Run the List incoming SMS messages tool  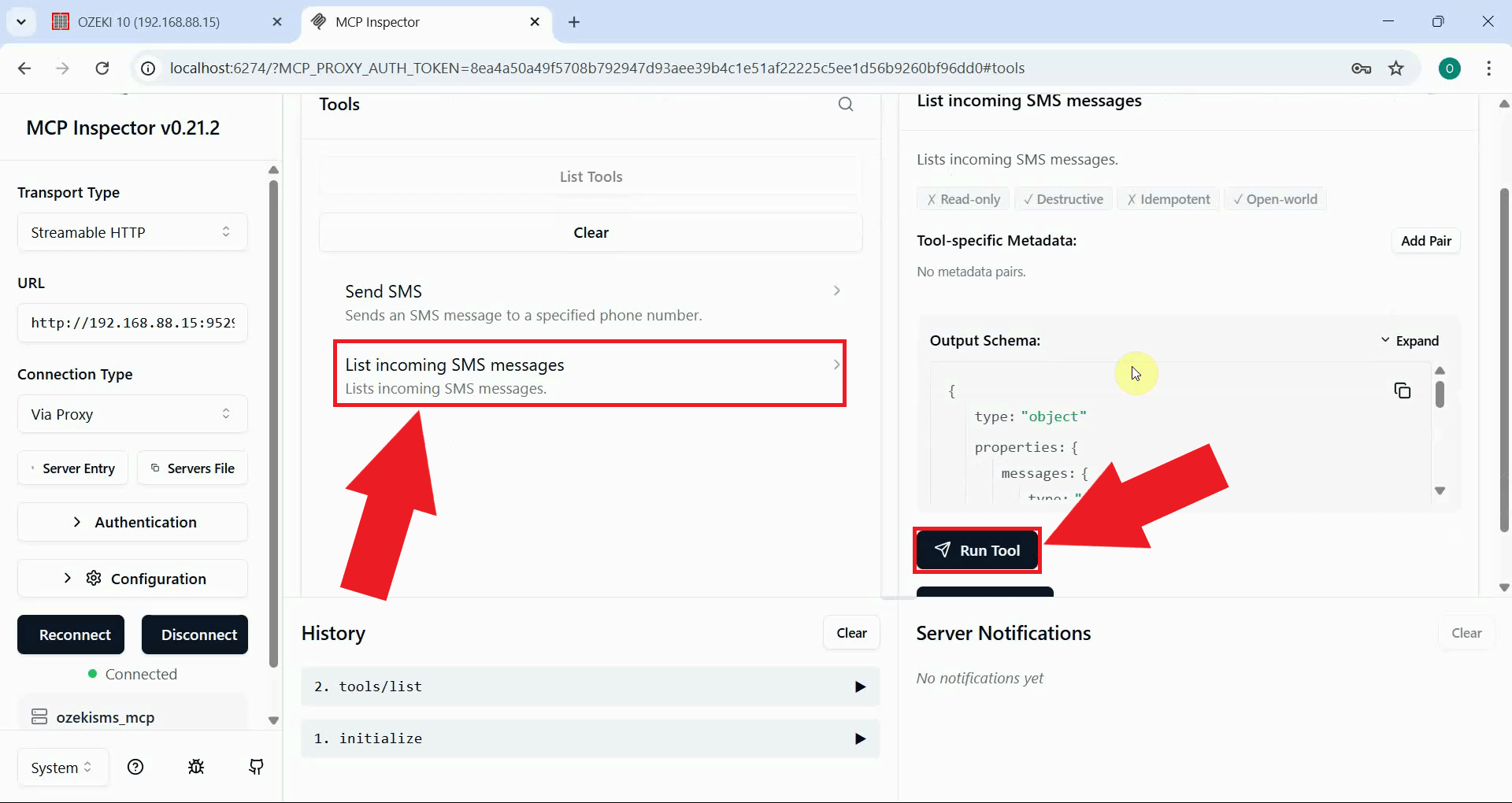[x=976, y=550]
